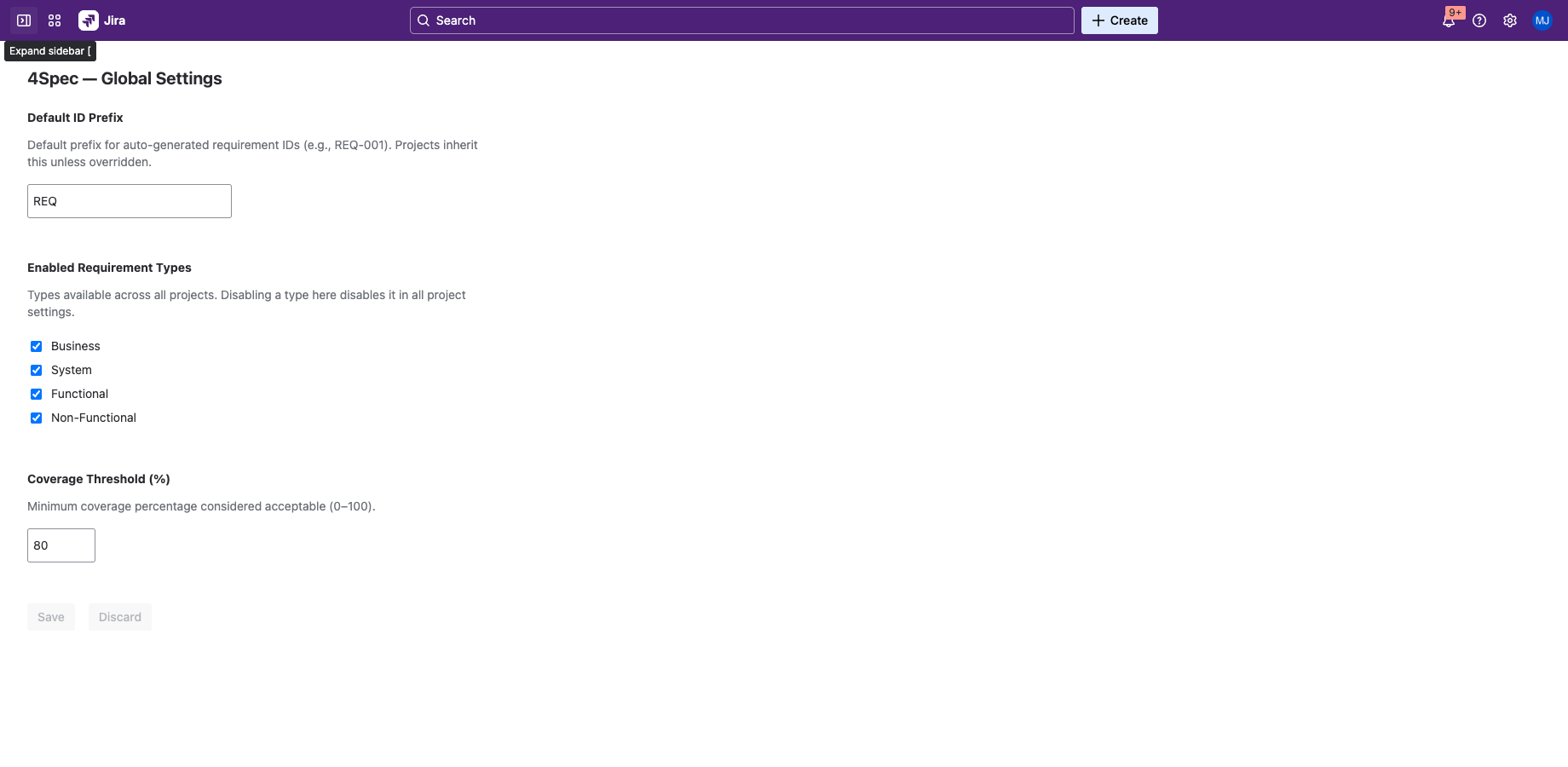The width and height of the screenshot is (1568, 767).
Task: Open the settings gear icon
Action: coord(1510,20)
